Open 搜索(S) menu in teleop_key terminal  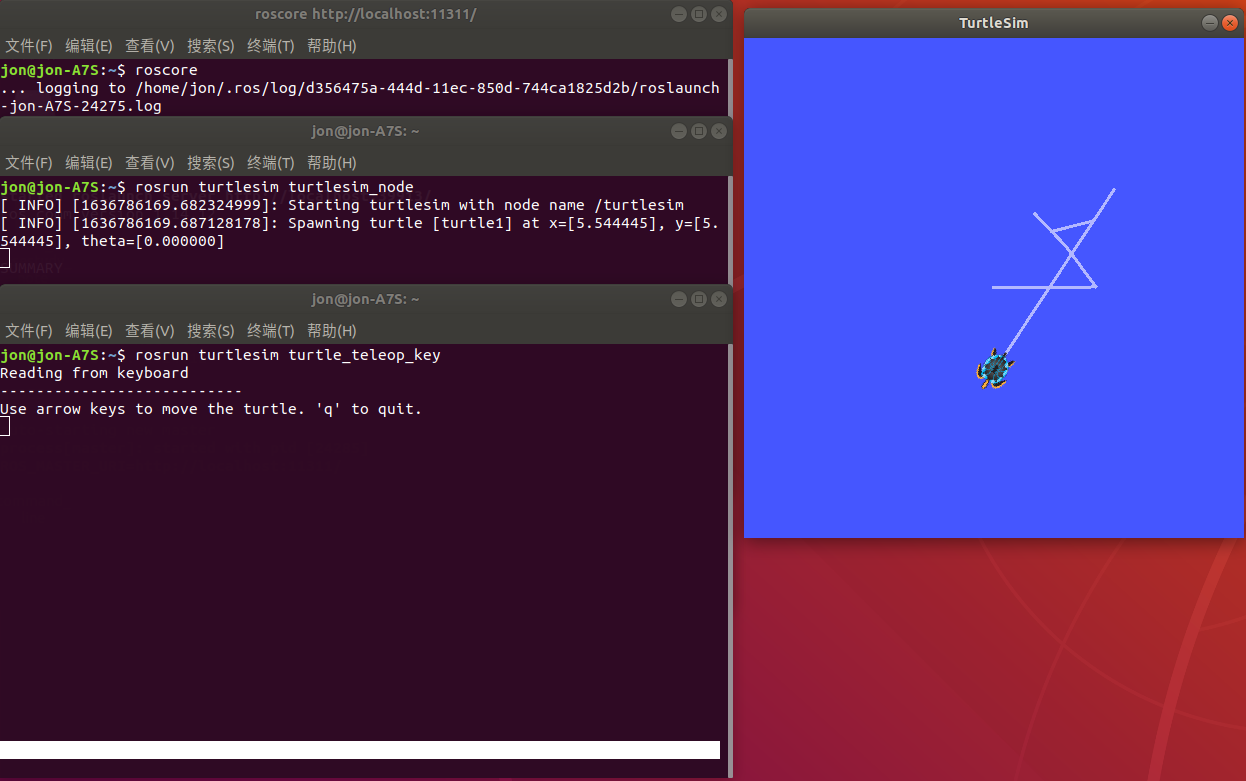pyautogui.click(x=211, y=331)
